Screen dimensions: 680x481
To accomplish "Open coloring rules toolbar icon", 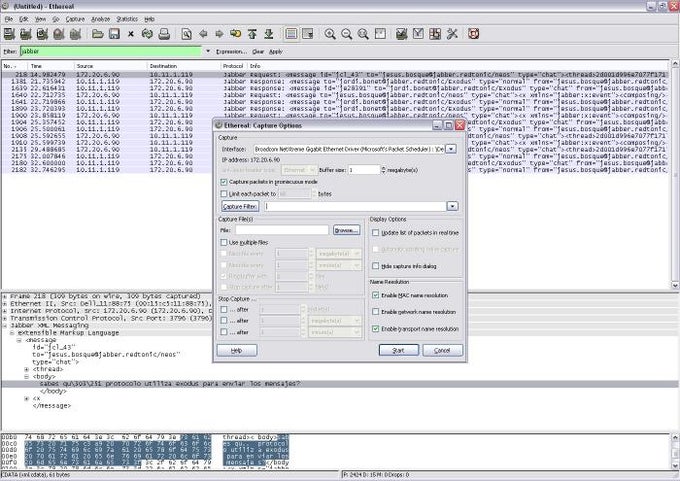I will [435, 34].
